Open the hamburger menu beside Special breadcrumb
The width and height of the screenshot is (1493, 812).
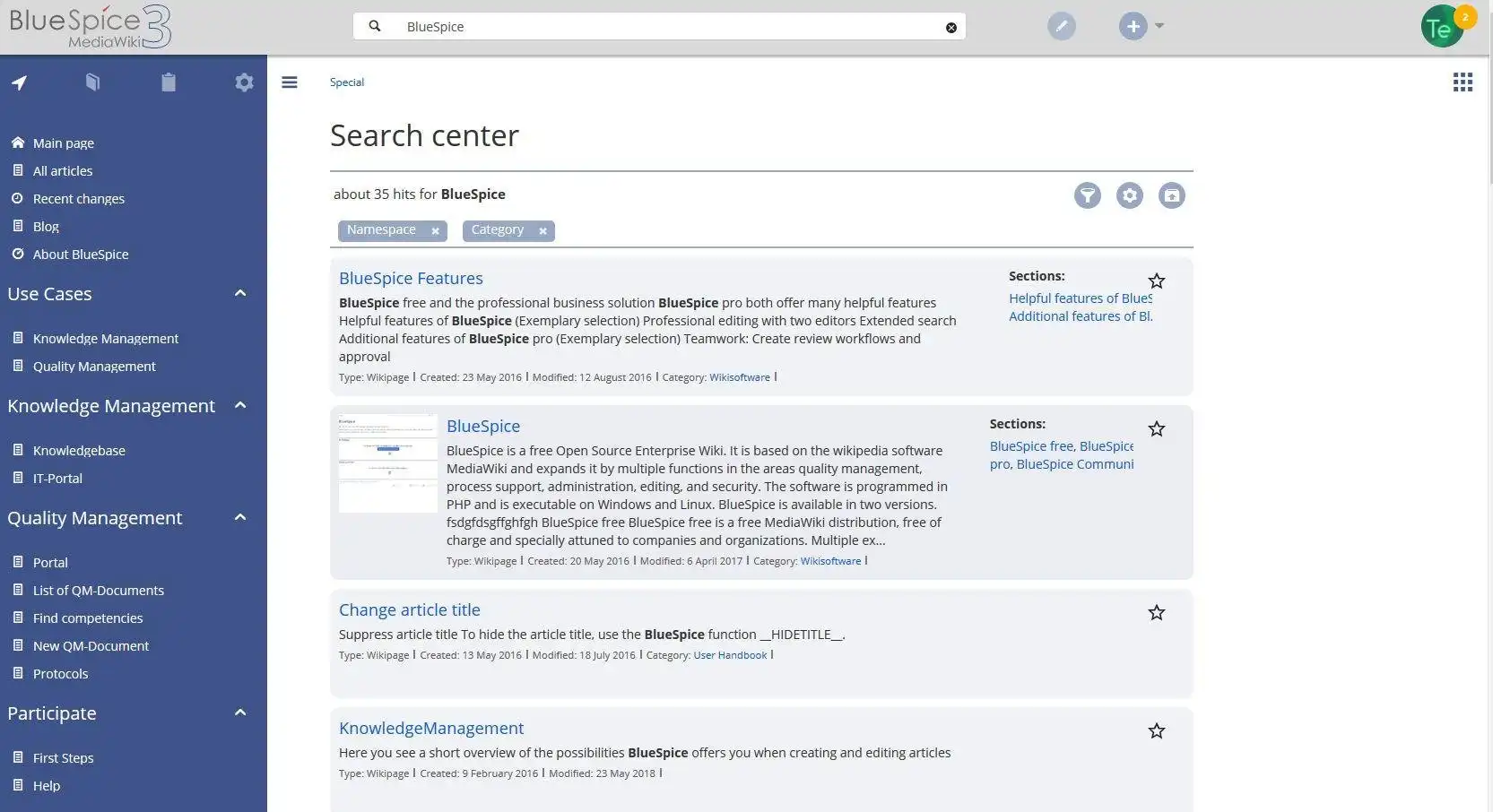click(x=289, y=82)
